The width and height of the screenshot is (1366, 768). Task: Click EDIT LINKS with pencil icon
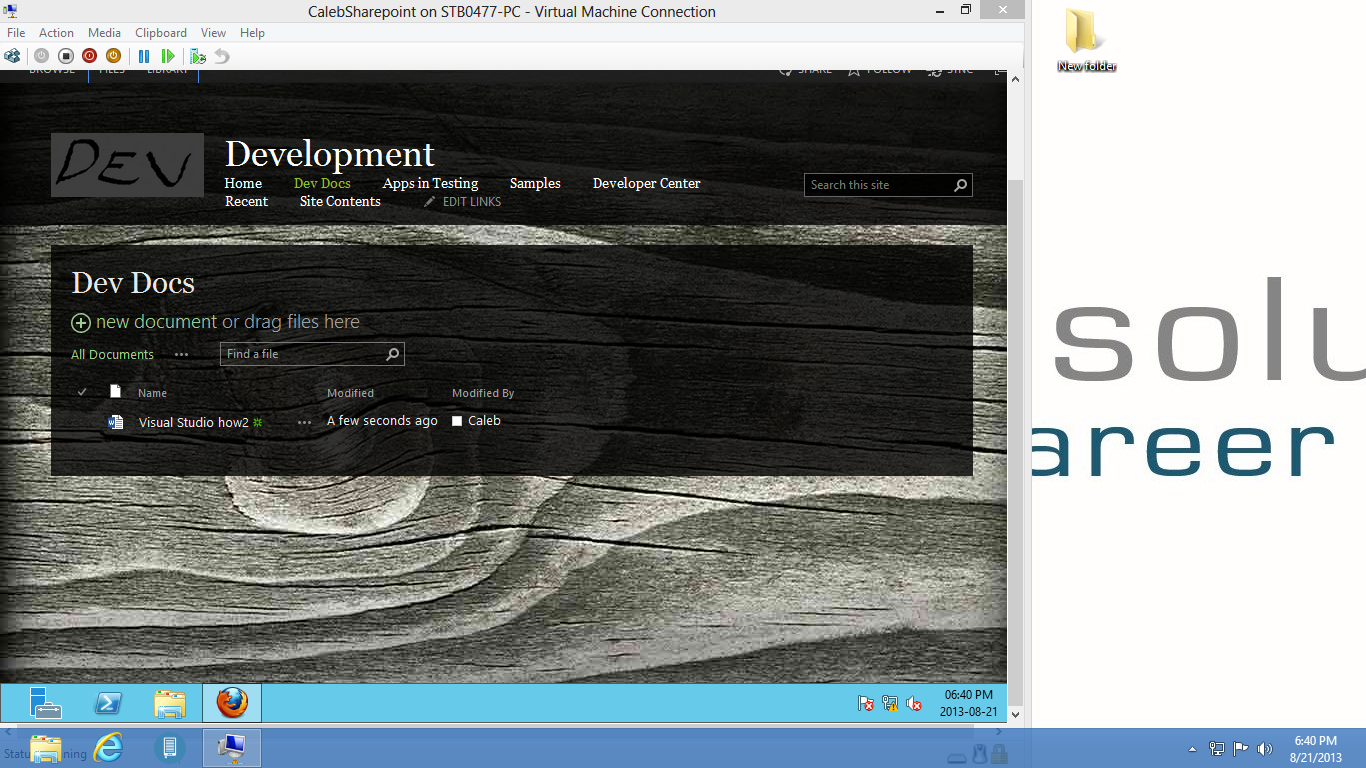pos(462,202)
